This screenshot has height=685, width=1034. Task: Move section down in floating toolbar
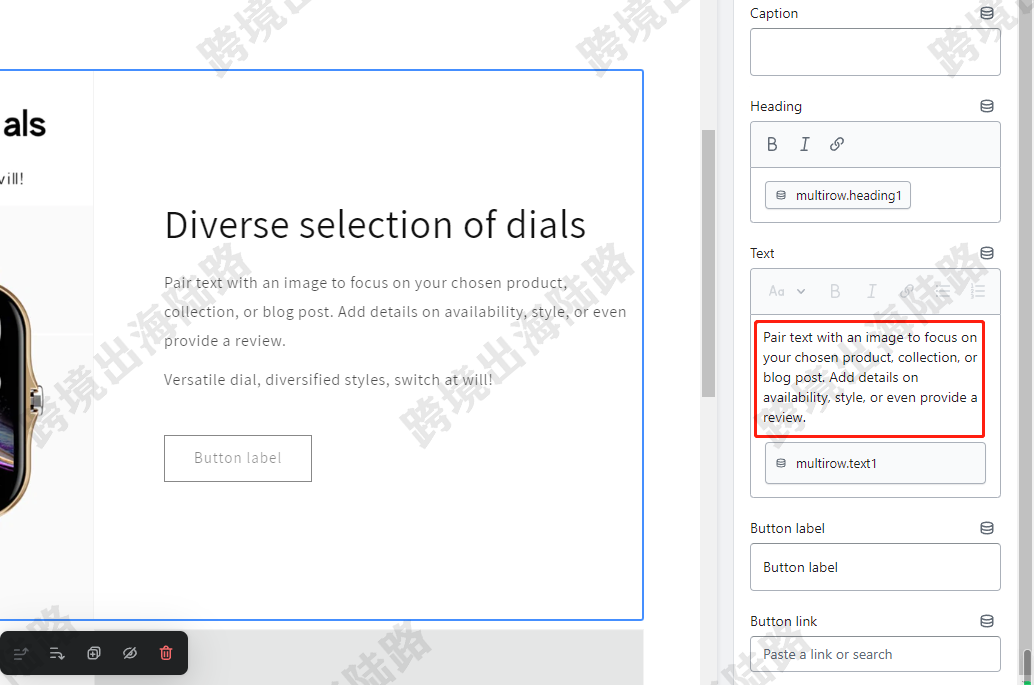pos(57,653)
